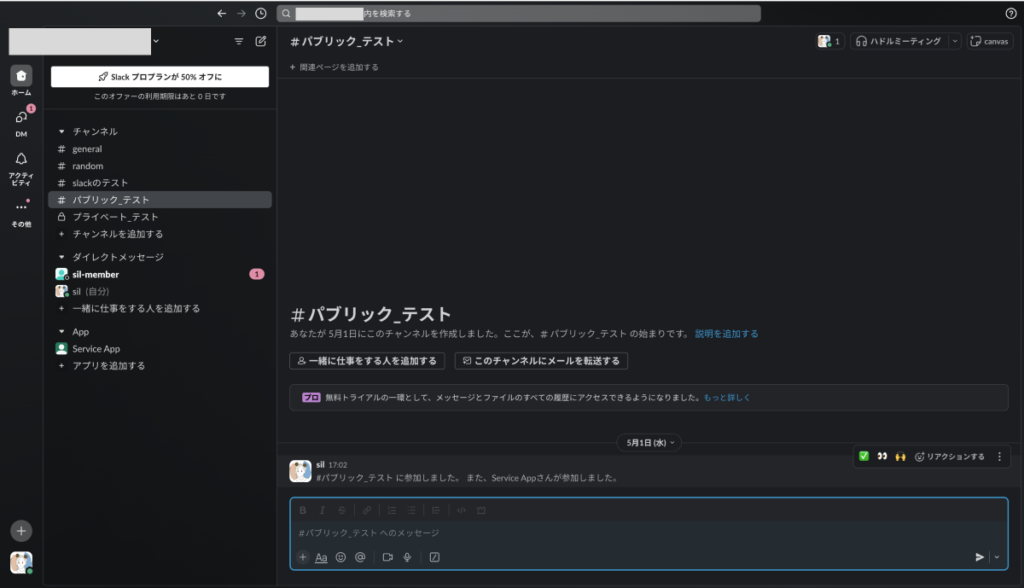The image size is (1024, 588).
Task: Open the new message compose icon
Action: click(261, 42)
